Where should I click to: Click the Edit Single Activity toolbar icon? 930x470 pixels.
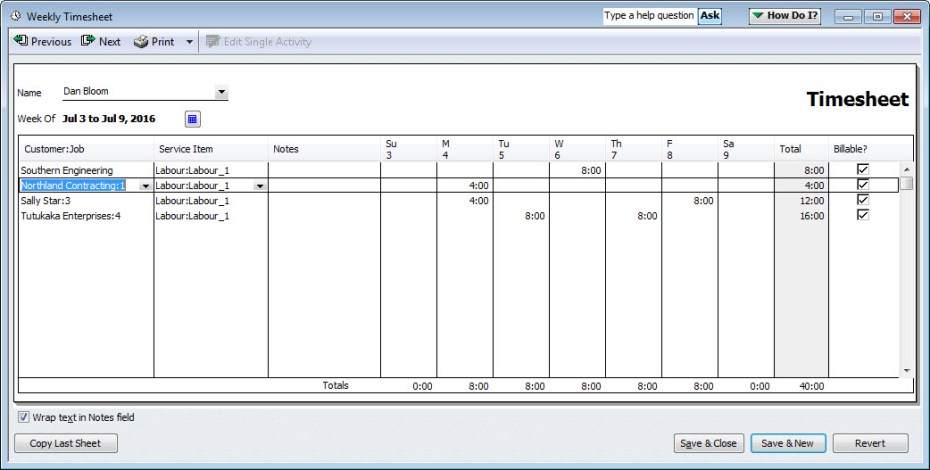(x=212, y=42)
